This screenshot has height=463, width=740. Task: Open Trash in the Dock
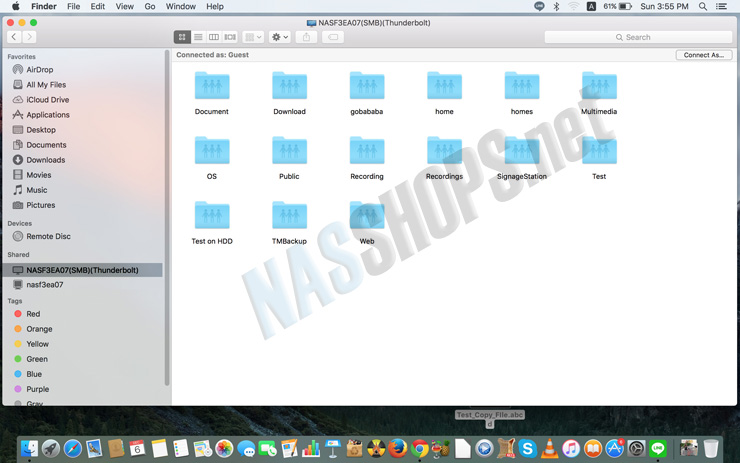click(711, 448)
